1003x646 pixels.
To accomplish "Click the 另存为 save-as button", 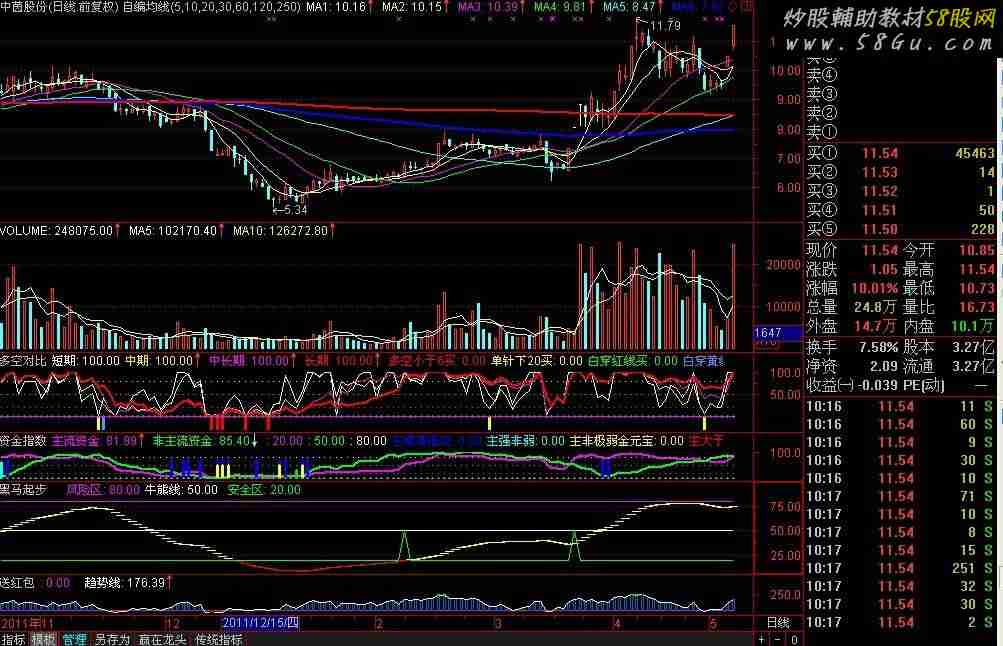I will coord(112,639).
